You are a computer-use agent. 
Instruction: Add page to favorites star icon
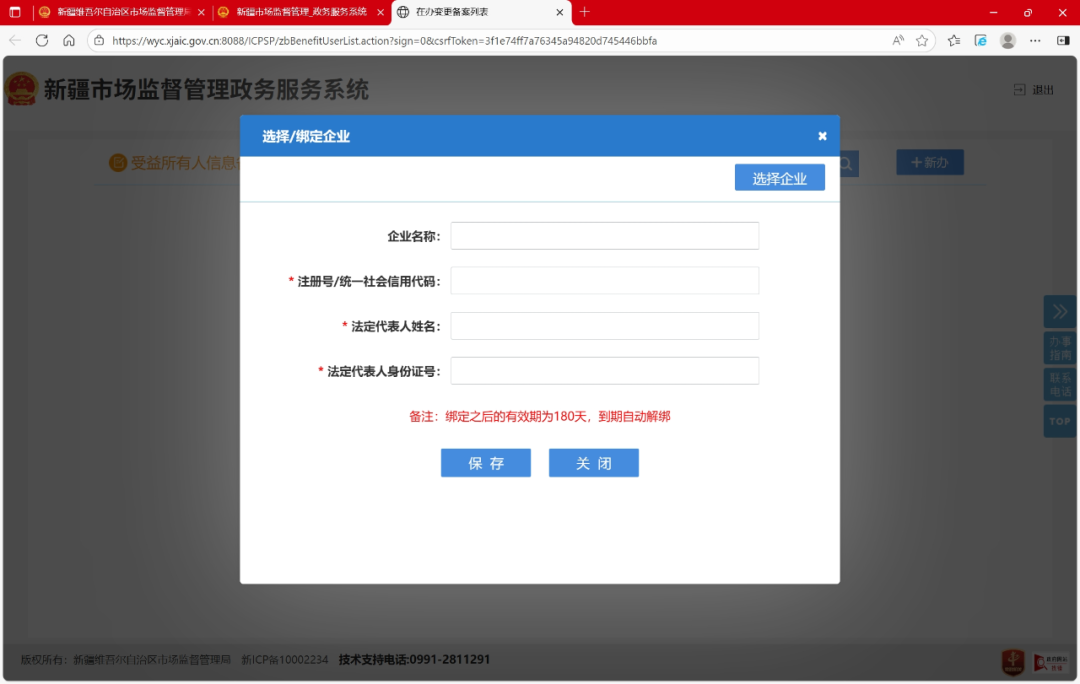(922, 41)
